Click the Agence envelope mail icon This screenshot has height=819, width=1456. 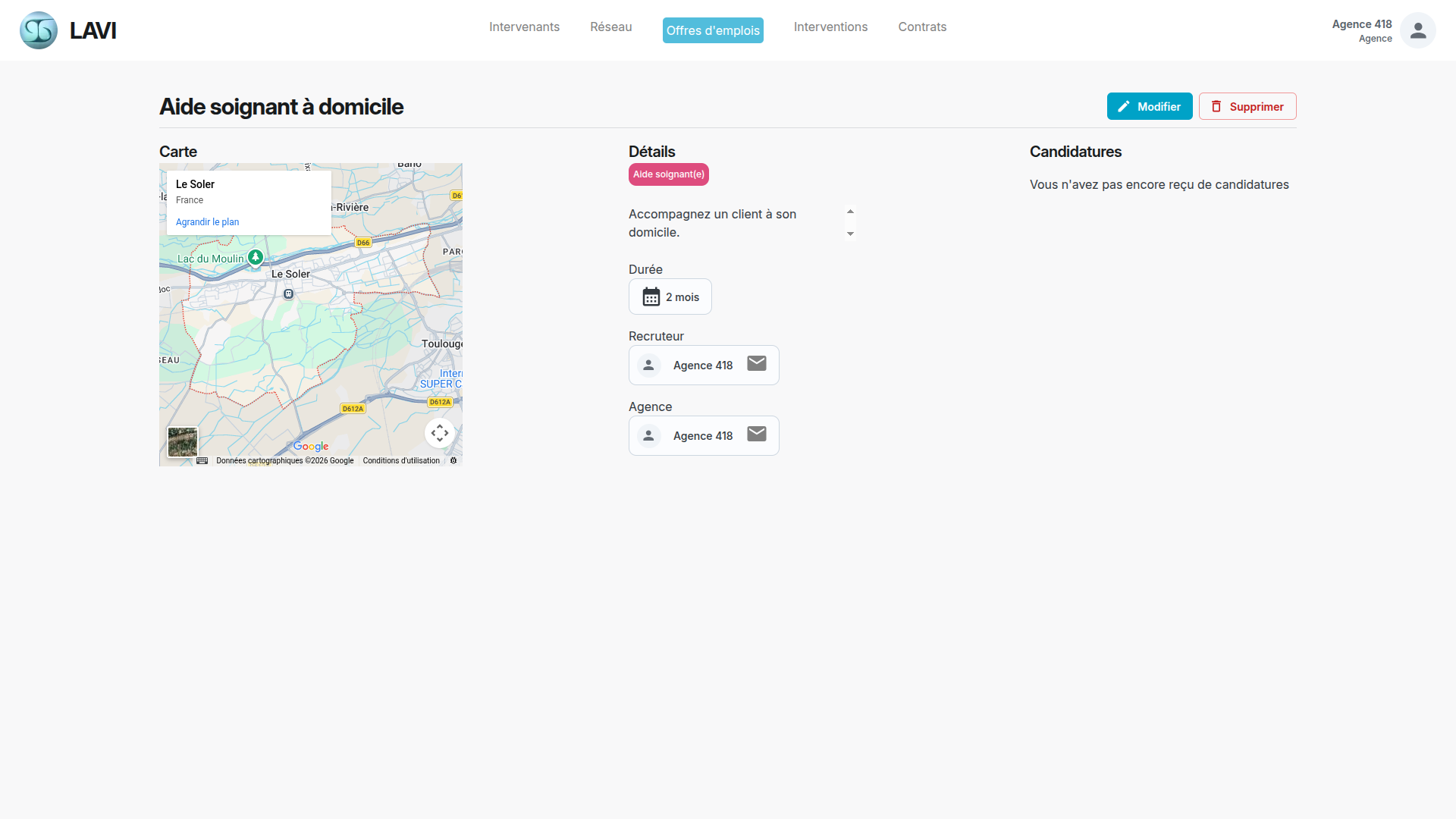tap(756, 435)
